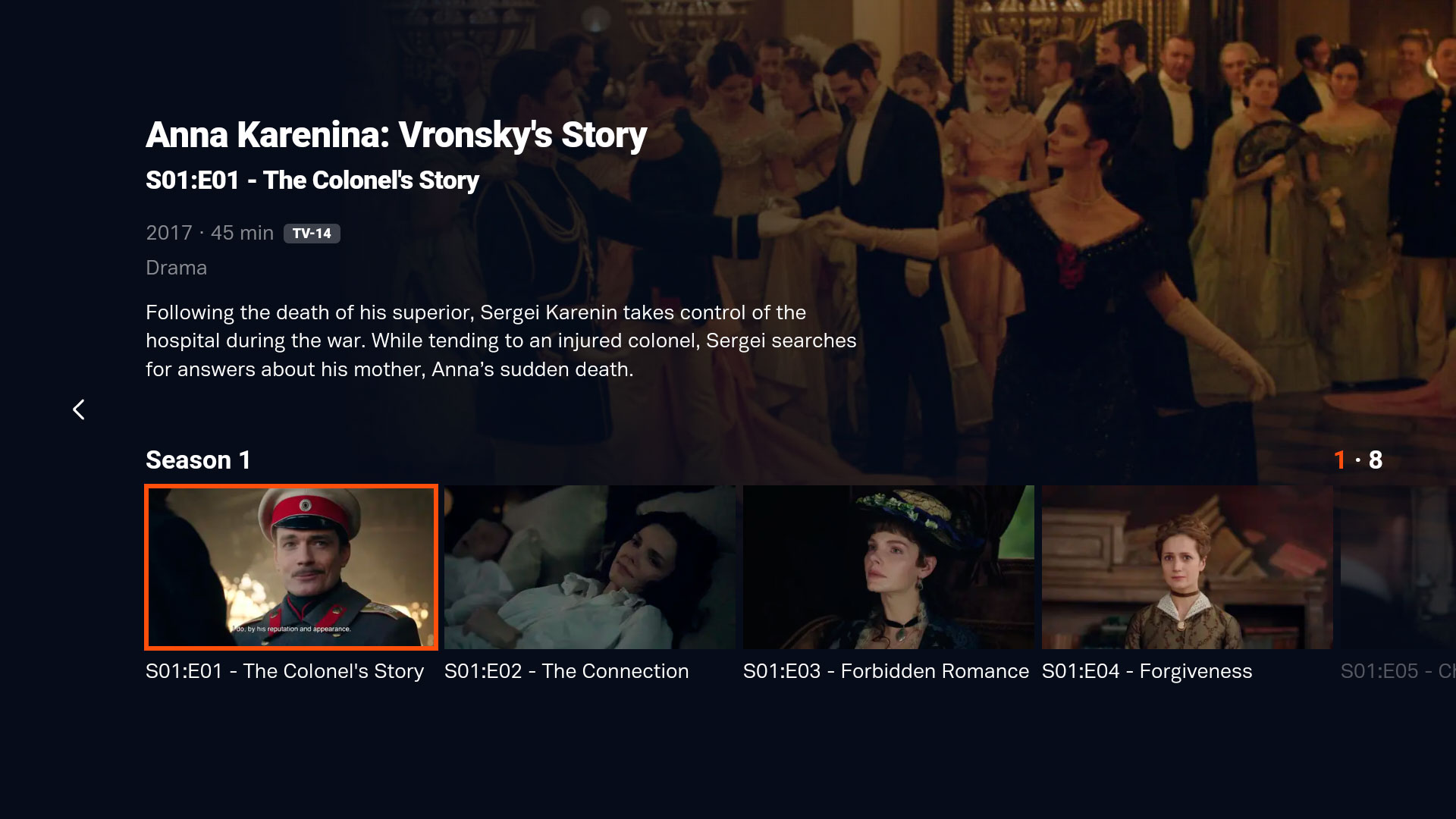Click the S01:E04 - Forgiveness caption

[1147, 671]
